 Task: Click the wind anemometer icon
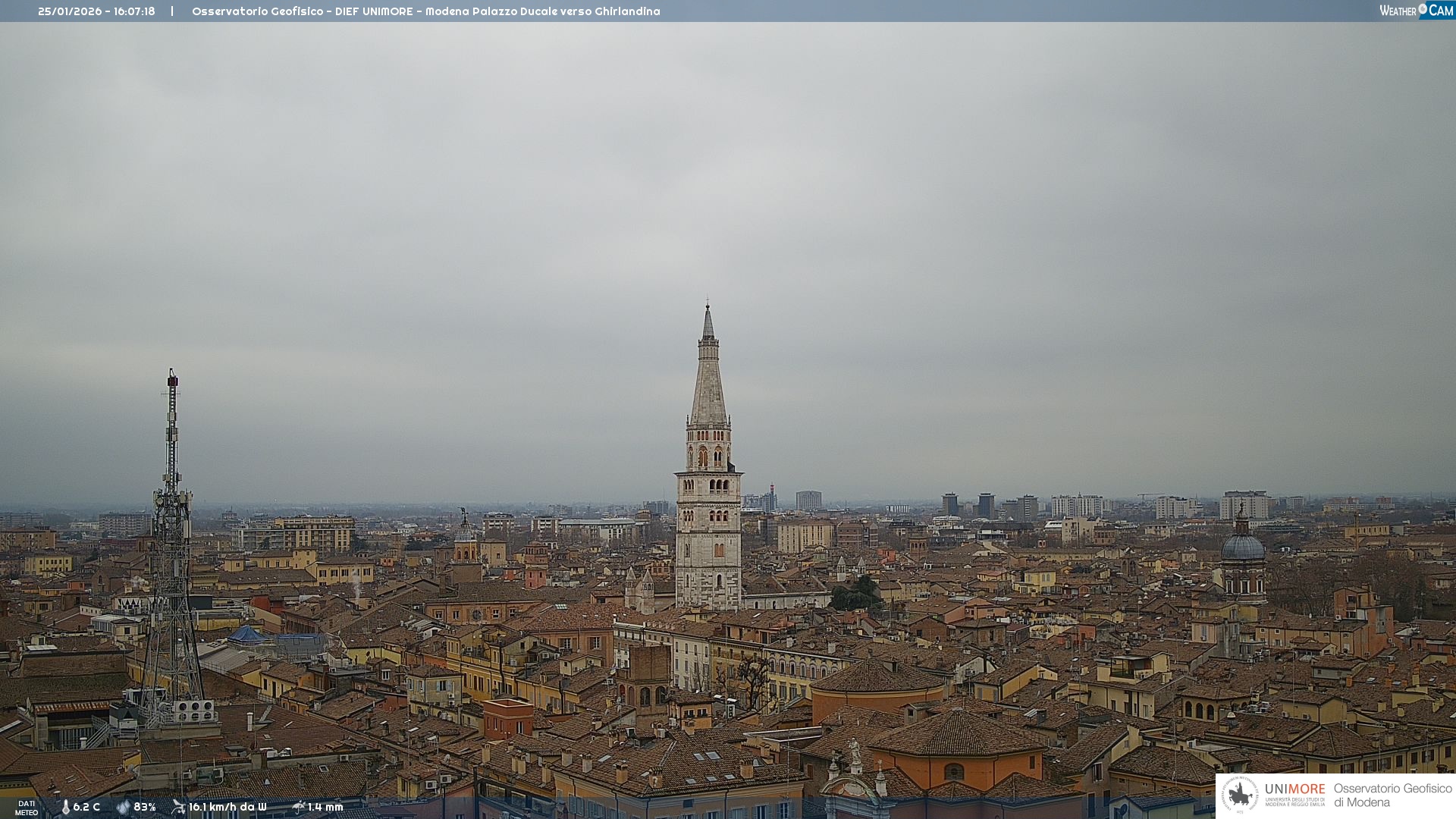click(x=178, y=807)
